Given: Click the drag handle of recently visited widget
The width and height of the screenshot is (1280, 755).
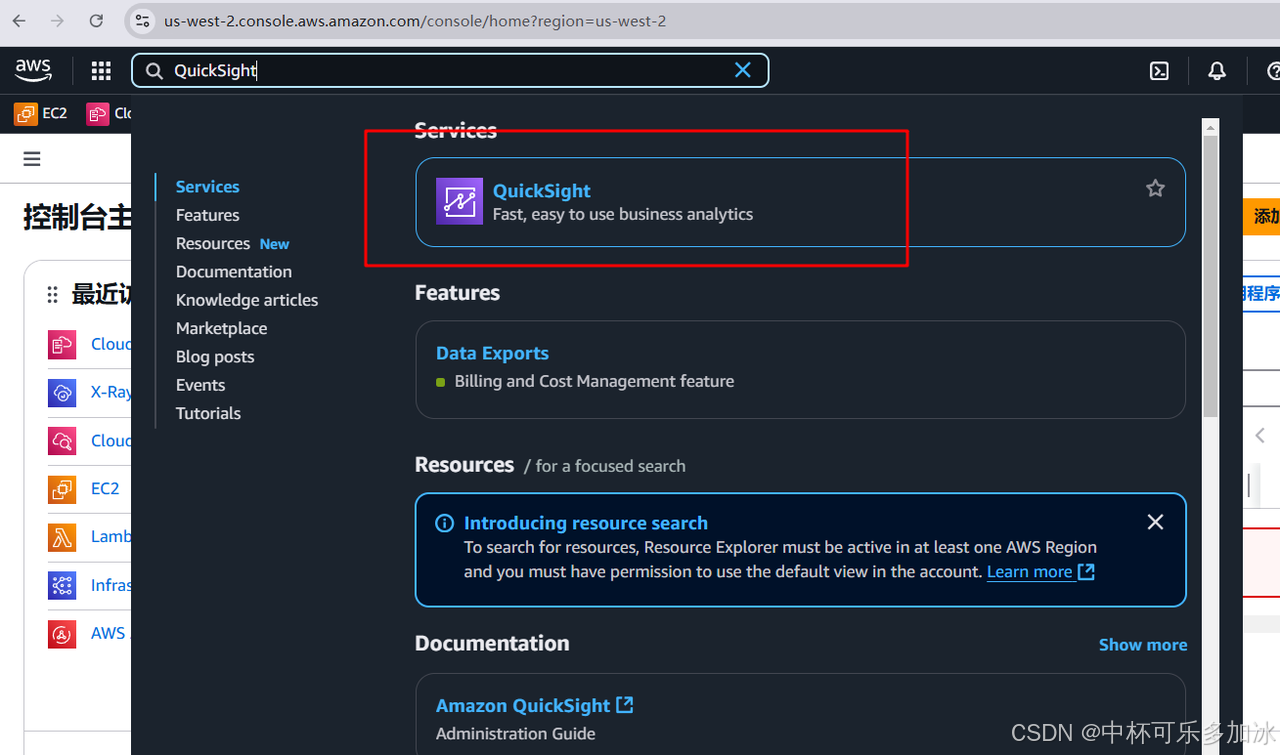Looking at the screenshot, I should [53, 295].
